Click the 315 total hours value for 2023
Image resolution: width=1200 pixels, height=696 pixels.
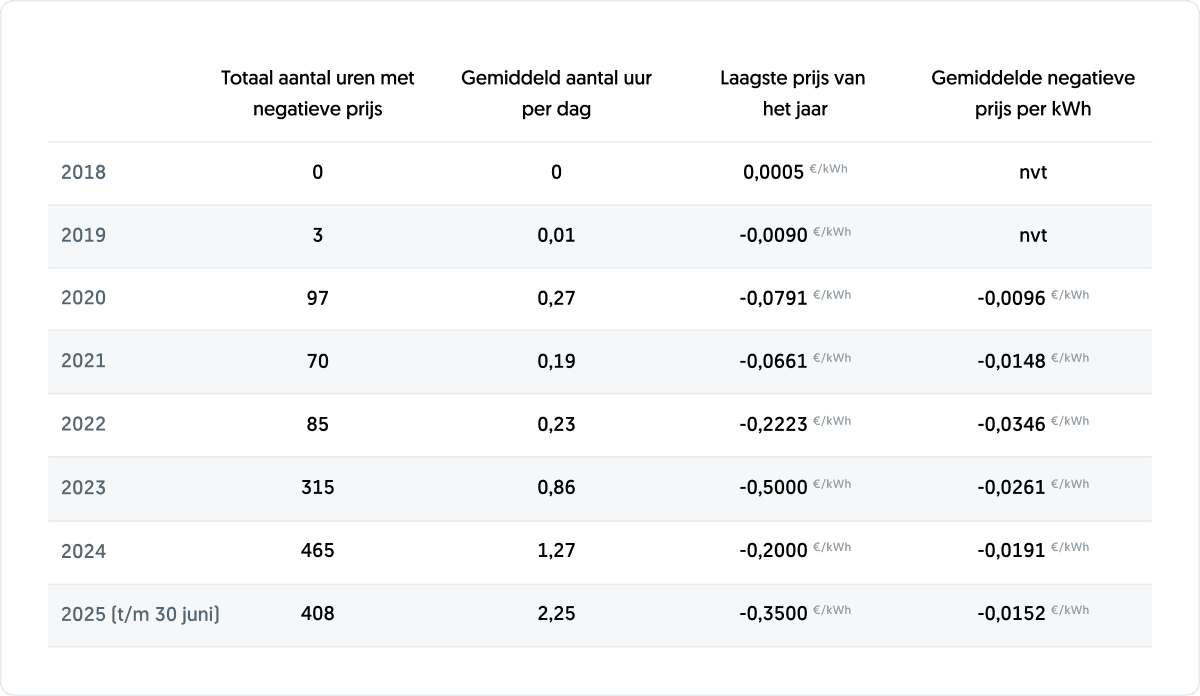(317, 488)
